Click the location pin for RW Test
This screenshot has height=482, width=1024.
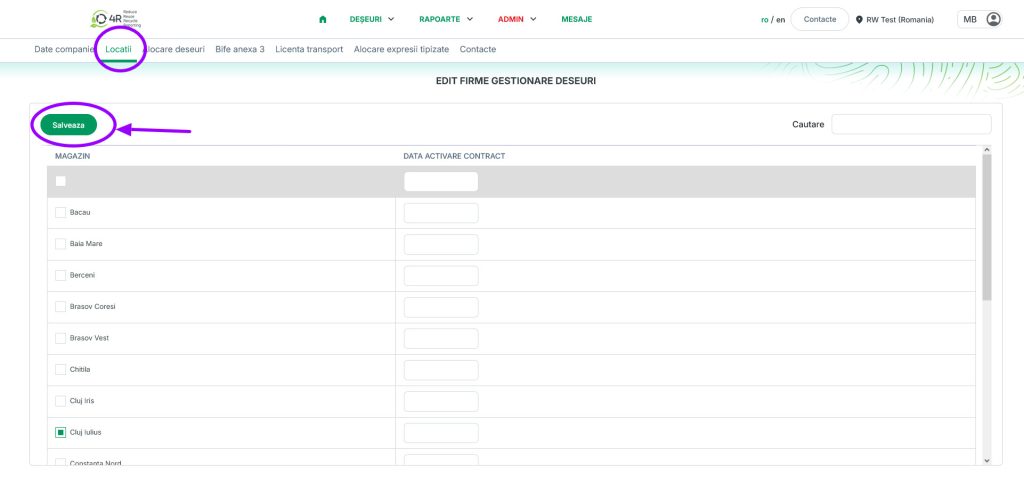[859, 19]
